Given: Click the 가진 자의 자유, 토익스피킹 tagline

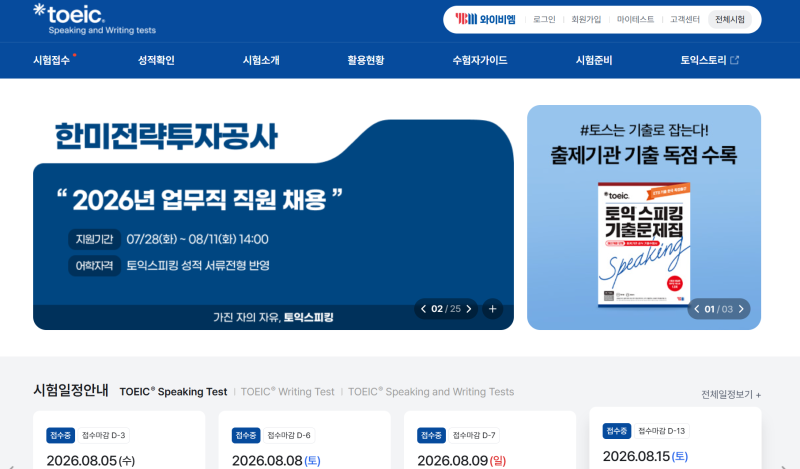Looking at the screenshot, I should pos(273,317).
